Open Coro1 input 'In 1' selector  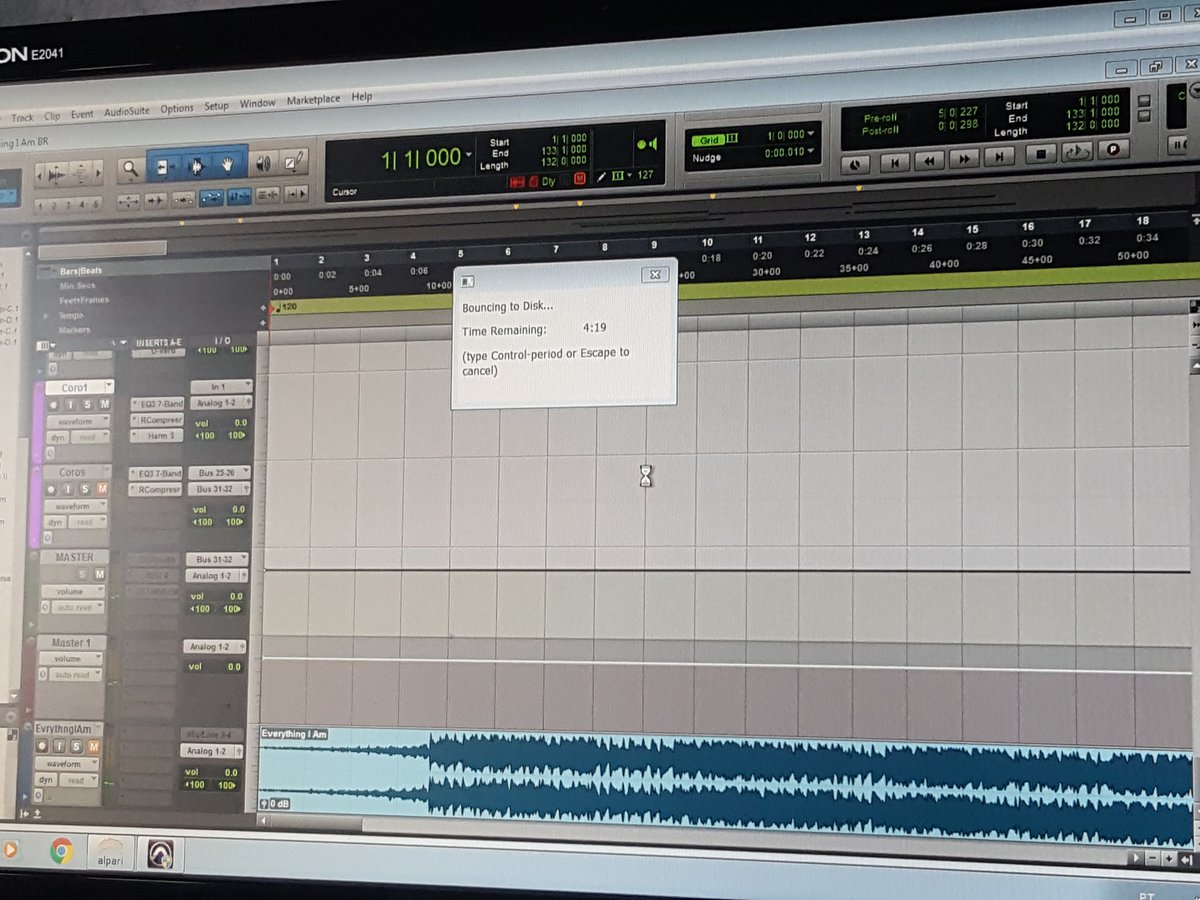[222, 387]
